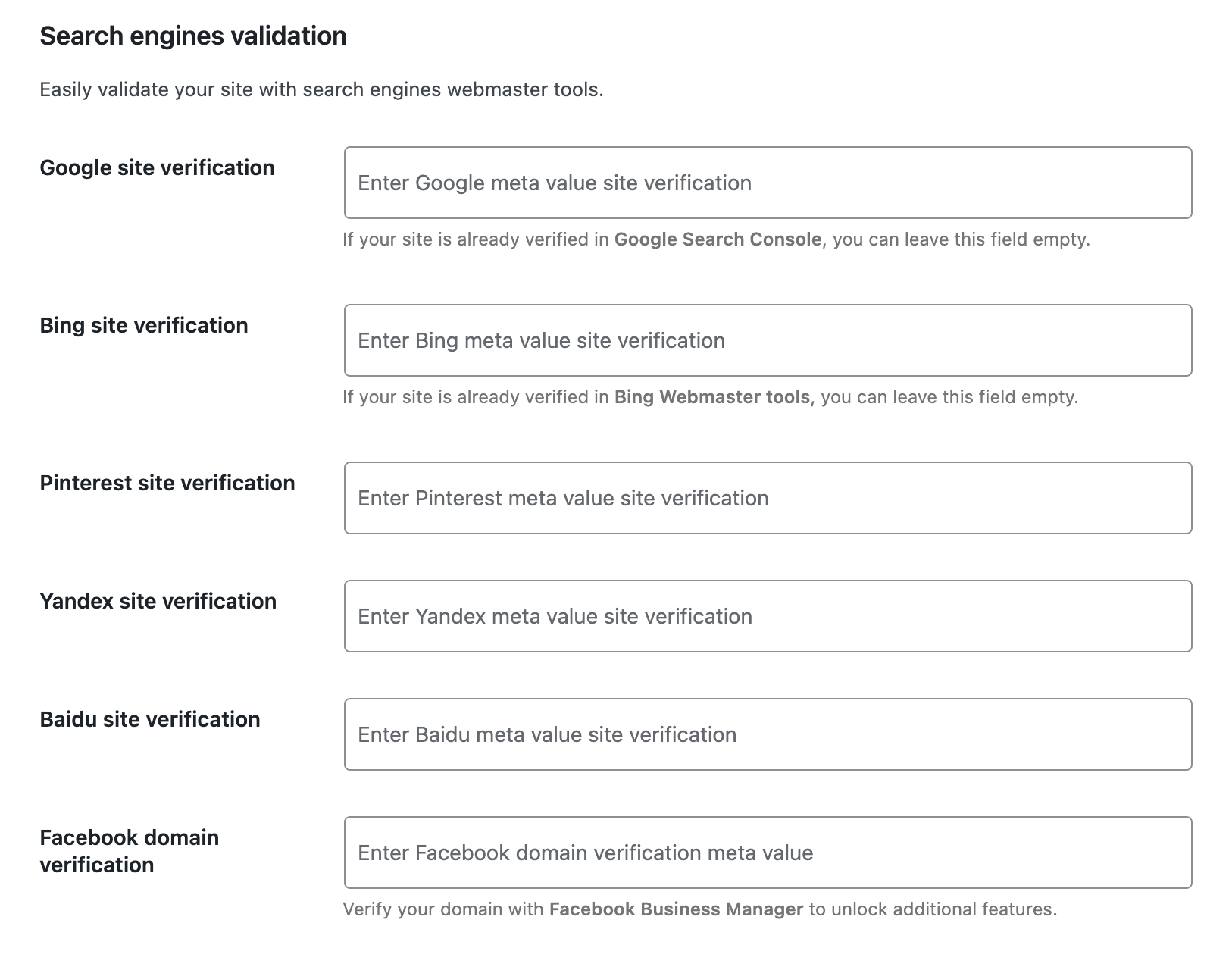Click the "Google site verification" label
This screenshot has height=967, width=1232.
click(x=157, y=167)
